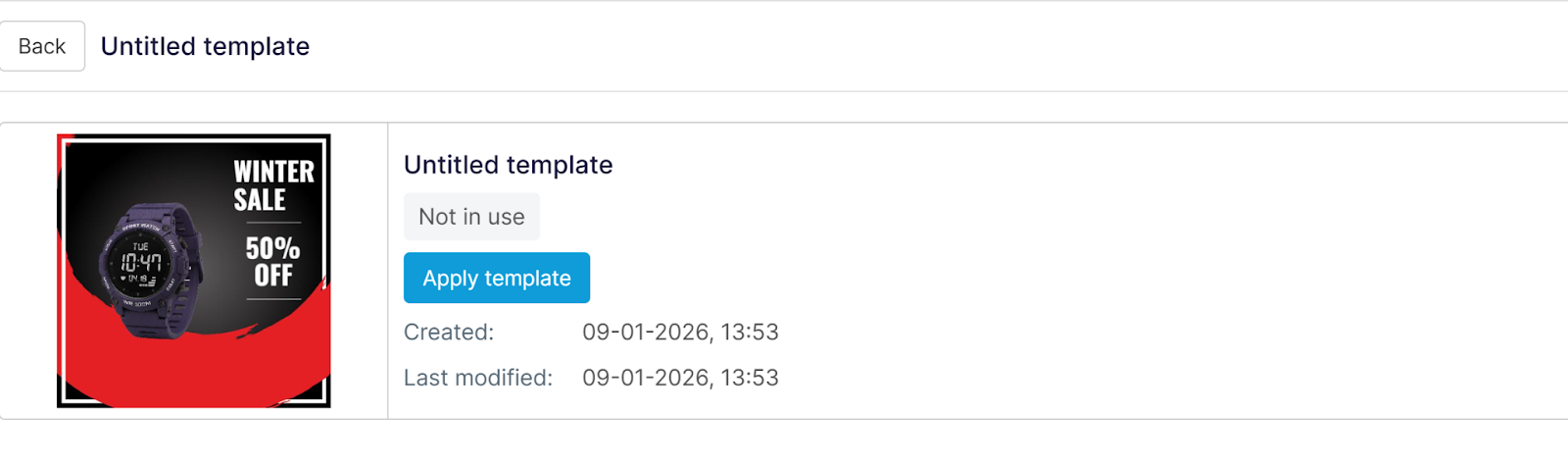
Task: Click the word OFF in the preview
Action: [x=273, y=276]
